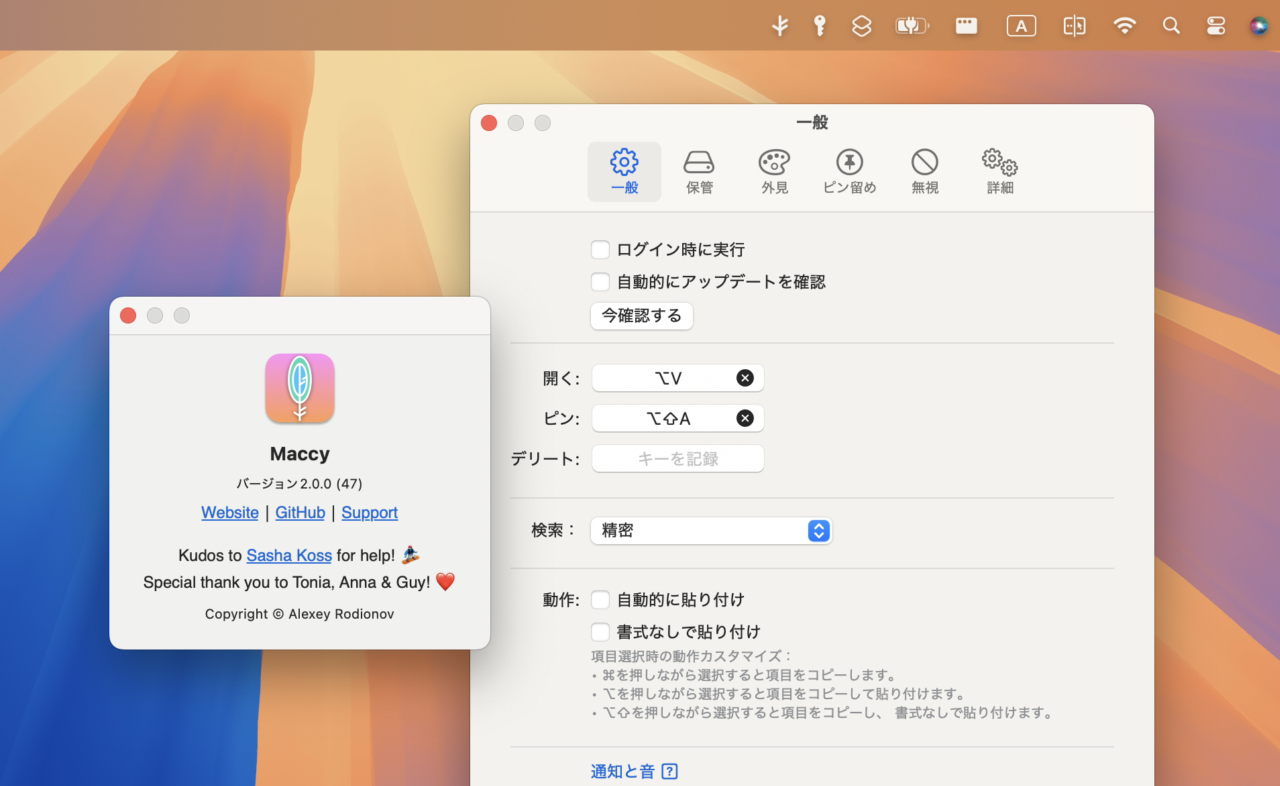Select the ピン shortcut recorder field
Screen dimensions: 1280x786
[x=678, y=418]
